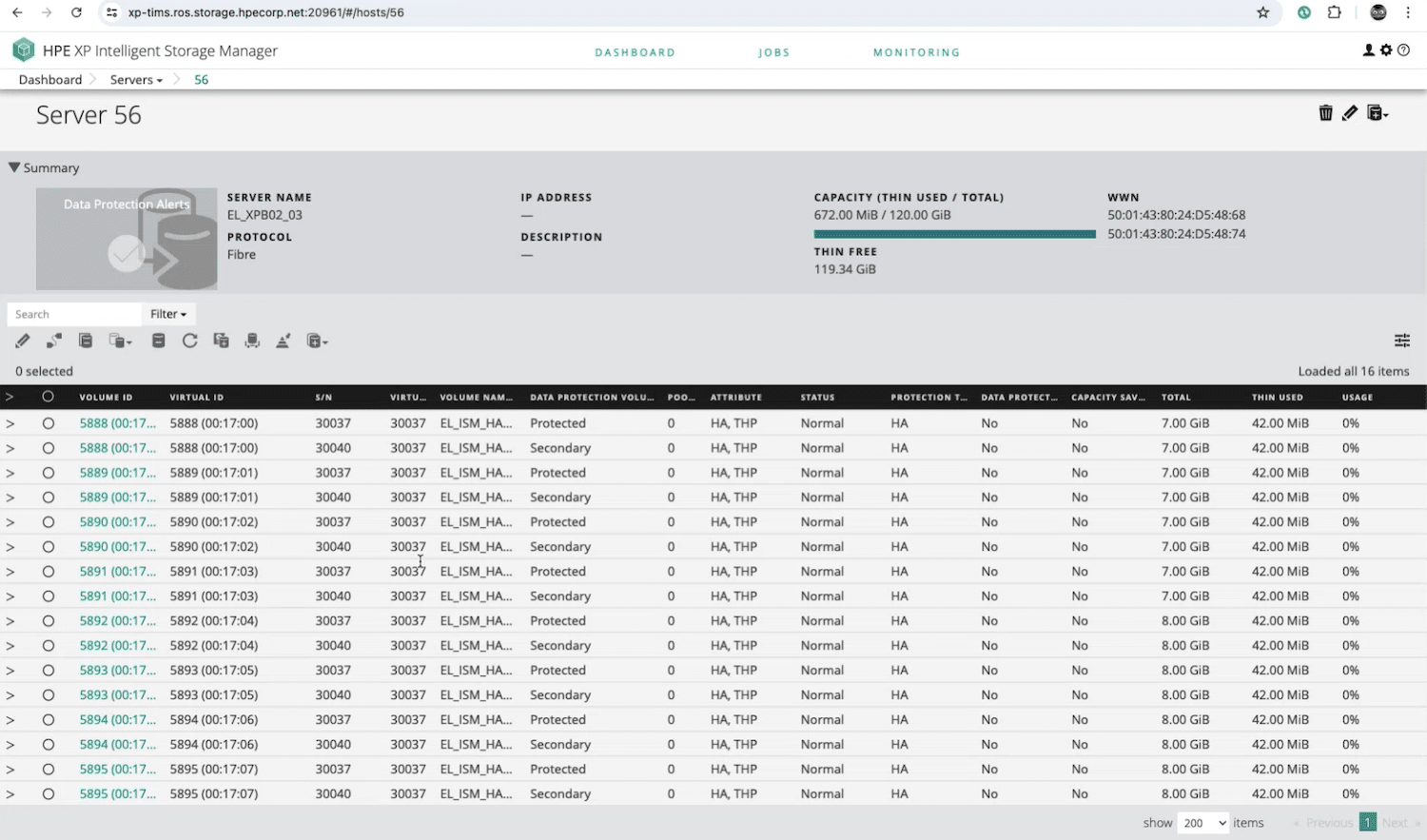Collapse the Summary section
The width and height of the screenshot is (1427, 840).
tap(14, 167)
